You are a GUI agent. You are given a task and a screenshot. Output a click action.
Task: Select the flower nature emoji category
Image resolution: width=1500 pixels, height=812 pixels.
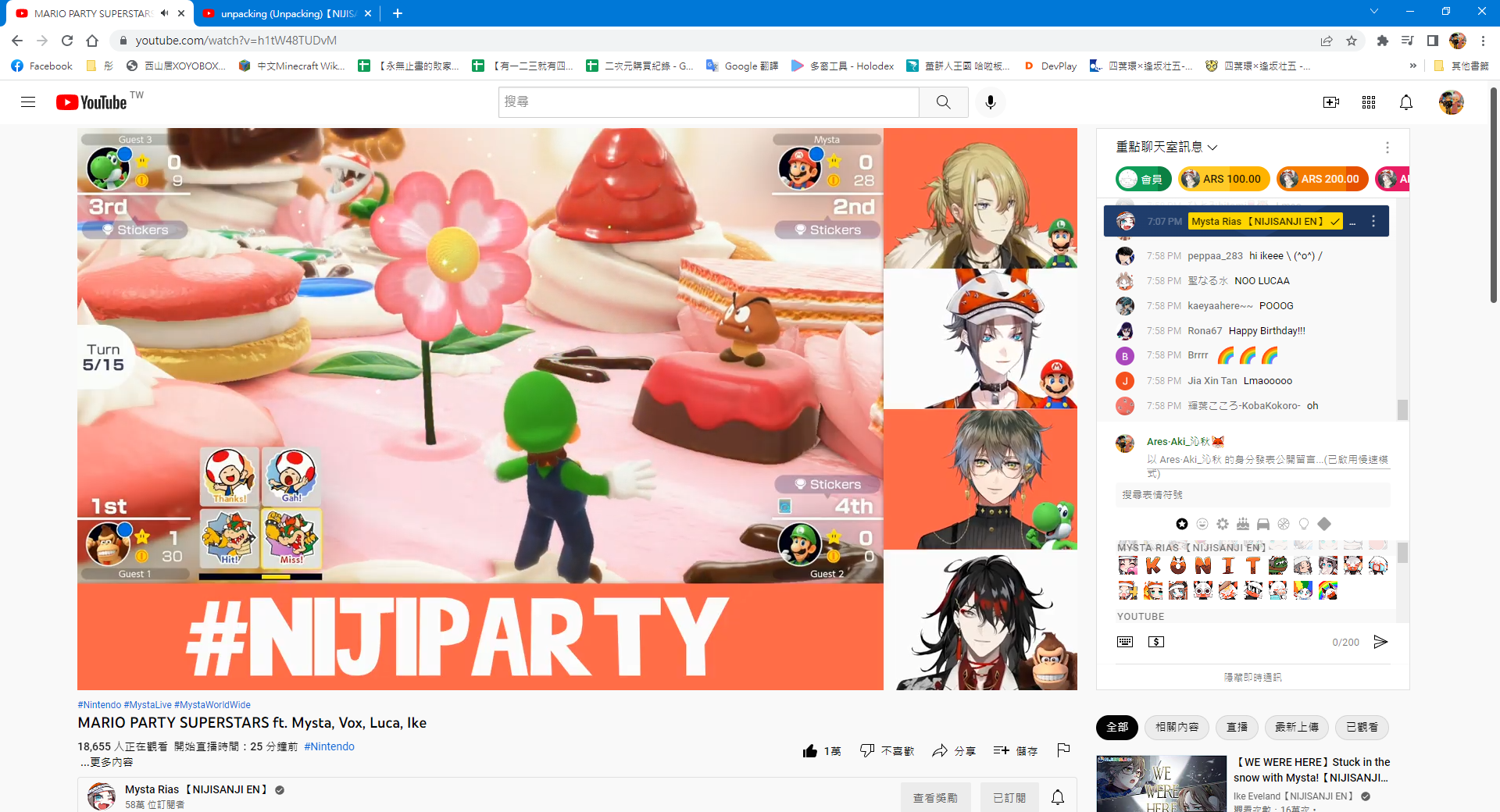coord(1223,524)
